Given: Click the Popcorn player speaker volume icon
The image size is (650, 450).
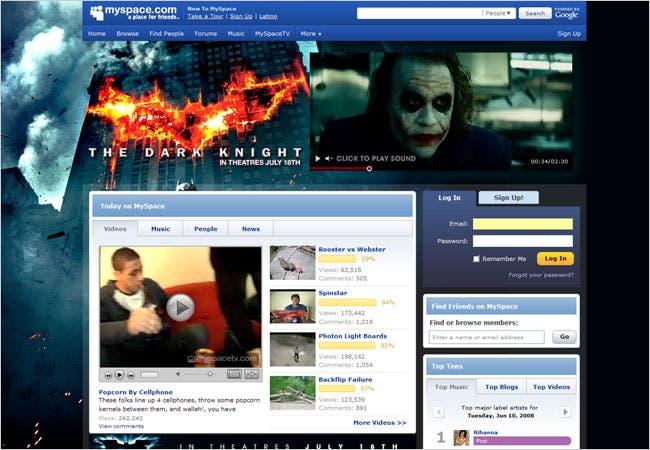Looking at the screenshot, I should click(x=178, y=374).
